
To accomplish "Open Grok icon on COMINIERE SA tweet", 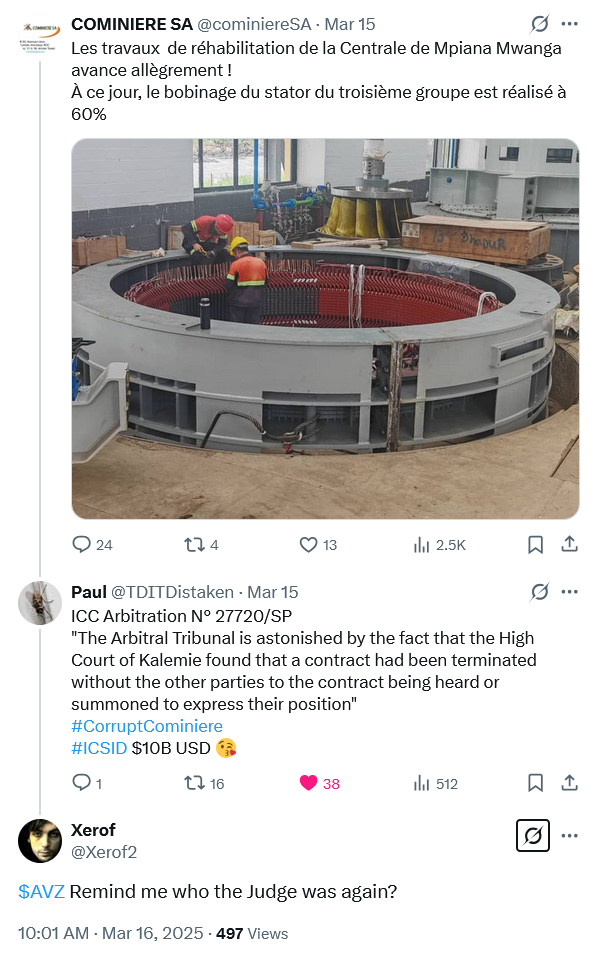I will (x=539, y=24).
